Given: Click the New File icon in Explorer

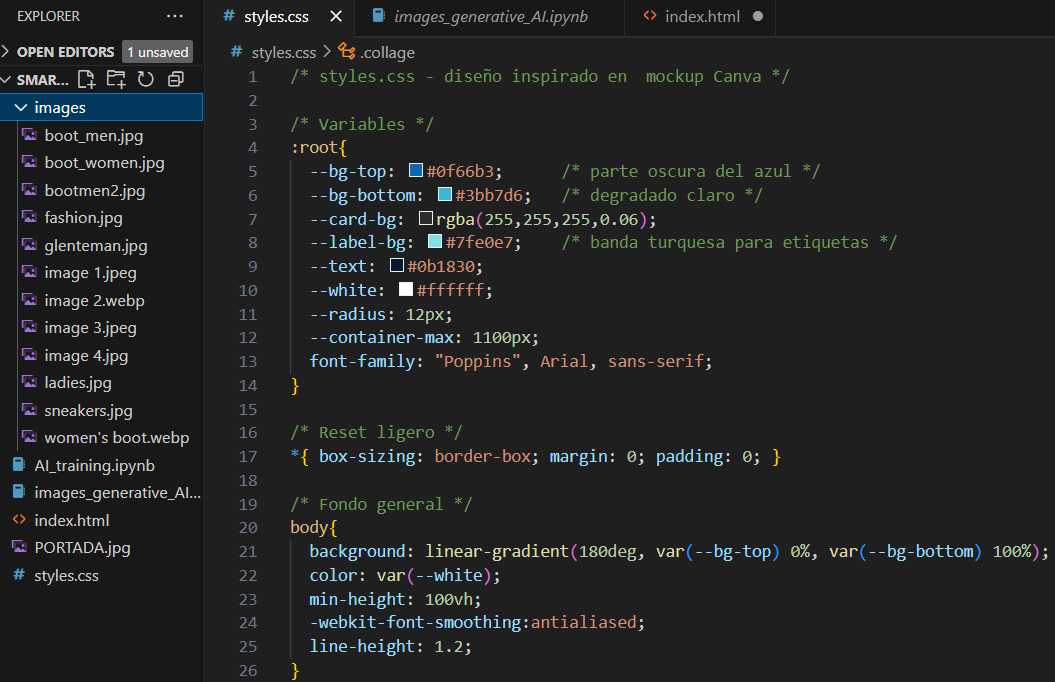Looking at the screenshot, I should [x=87, y=79].
